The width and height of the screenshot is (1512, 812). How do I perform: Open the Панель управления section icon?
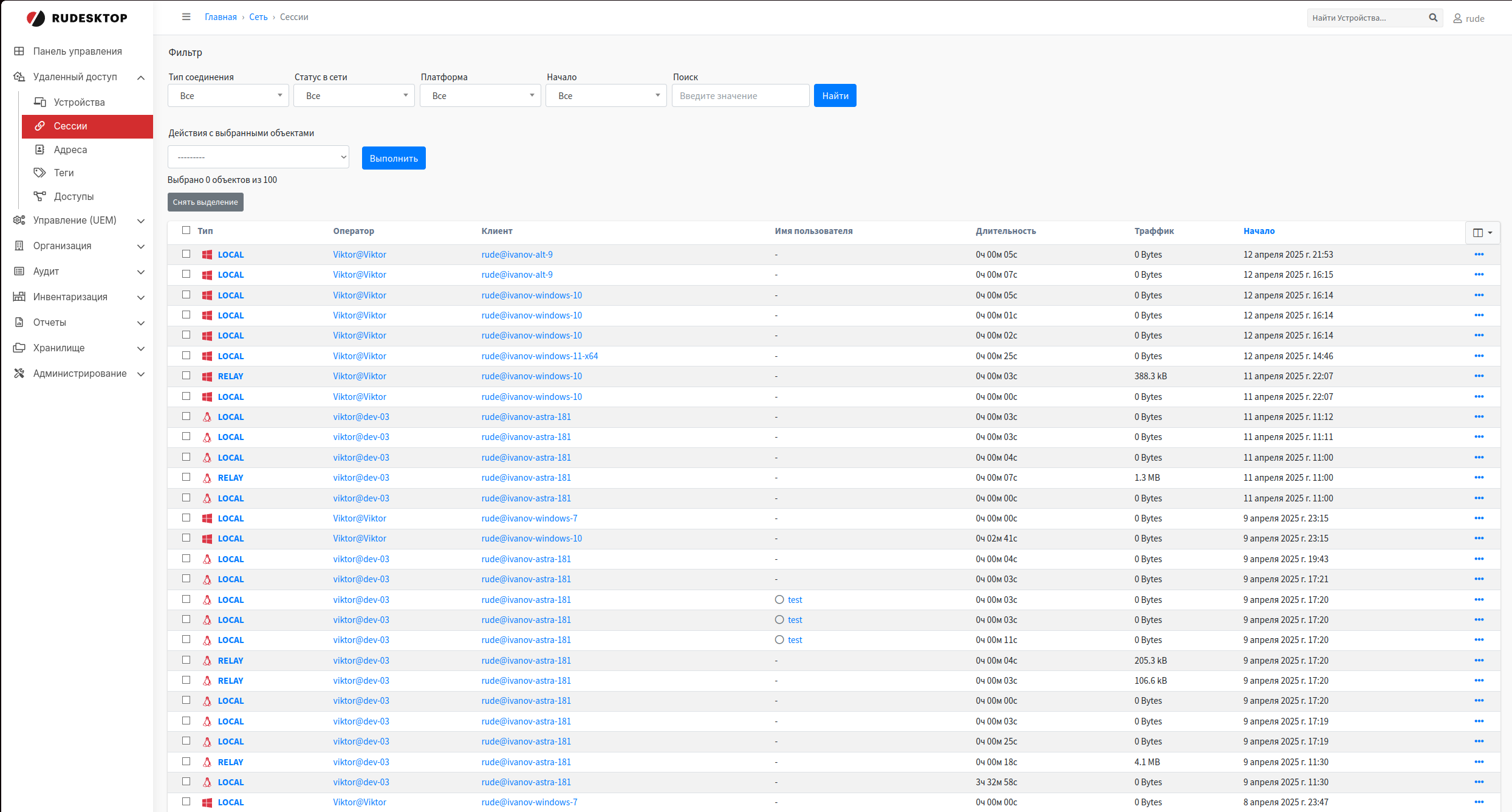pos(19,51)
